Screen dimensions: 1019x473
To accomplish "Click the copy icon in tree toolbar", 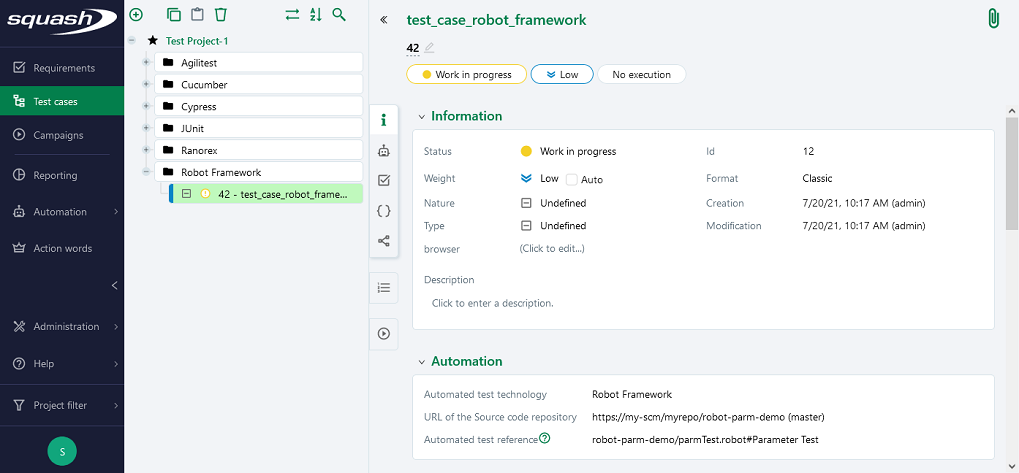I will [174, 15].
